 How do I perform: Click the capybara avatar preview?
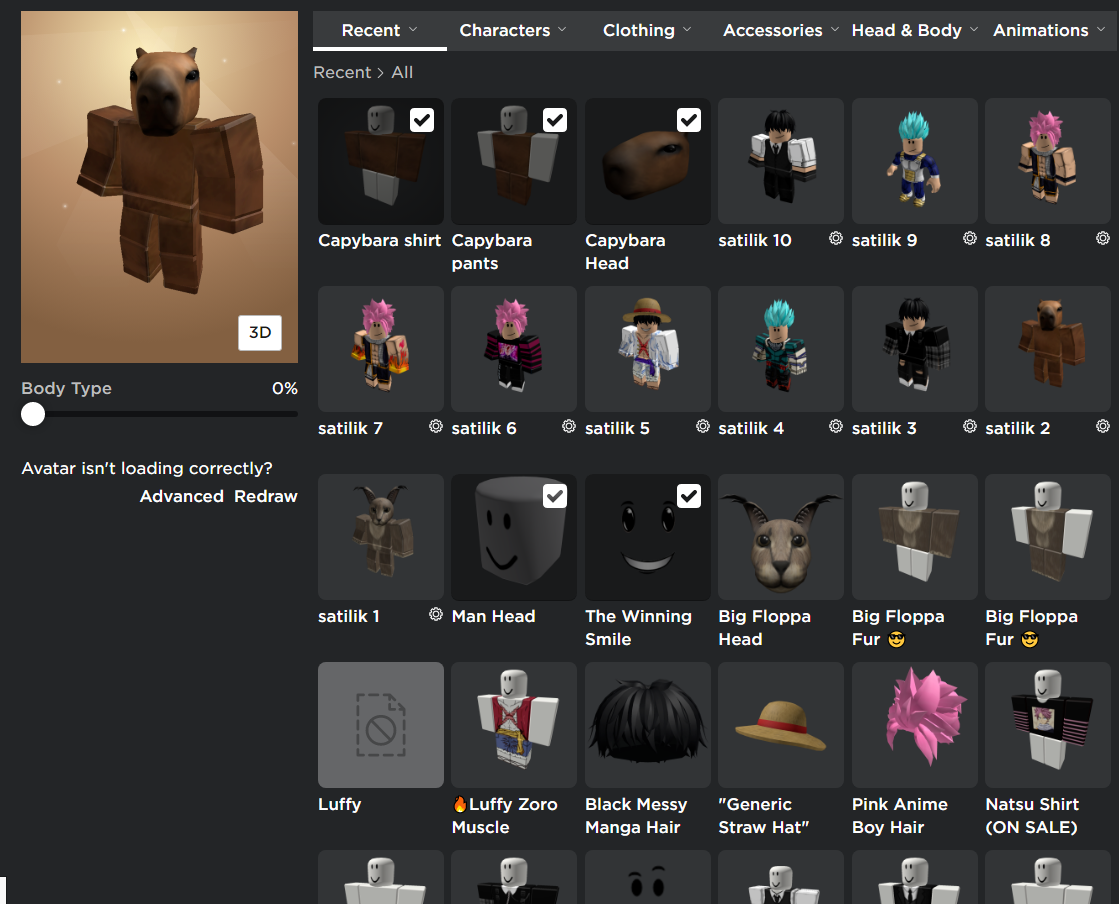coord(159,187)
